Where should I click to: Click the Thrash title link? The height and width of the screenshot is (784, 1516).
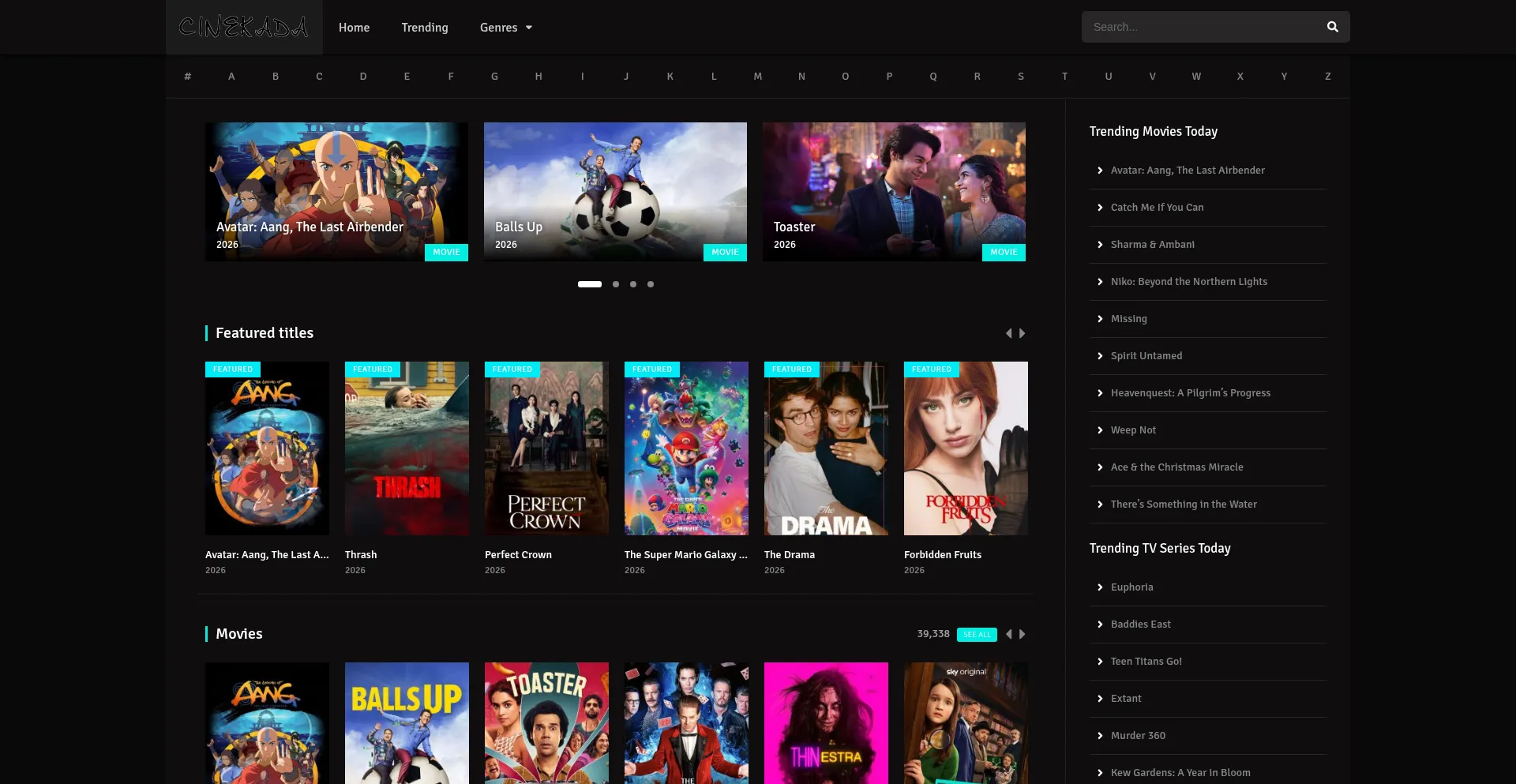pyautogui.click(x=361, y=555)
